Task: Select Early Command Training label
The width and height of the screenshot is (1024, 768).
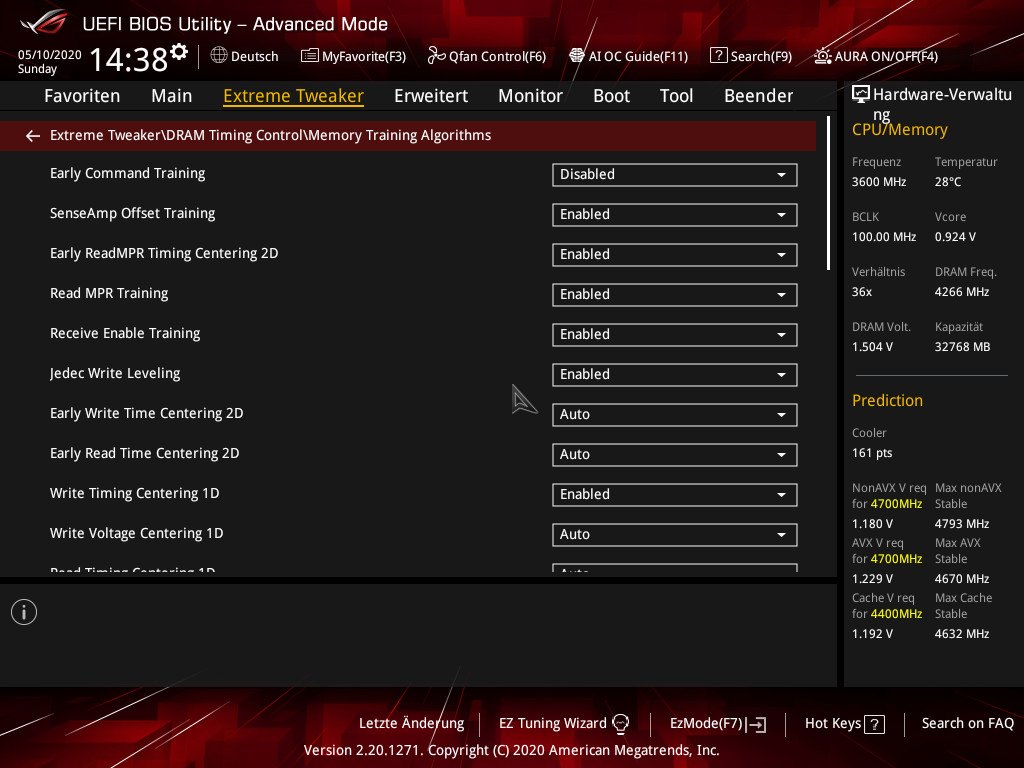Action: click(127, 173)
